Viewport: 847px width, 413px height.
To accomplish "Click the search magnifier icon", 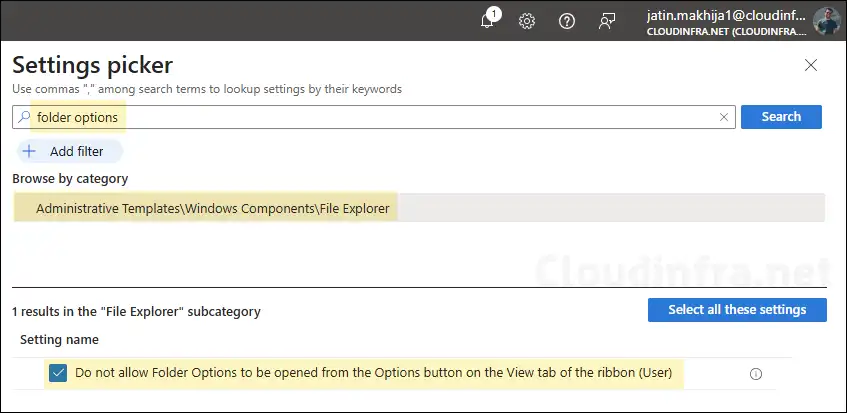I will tap(23, 117).
